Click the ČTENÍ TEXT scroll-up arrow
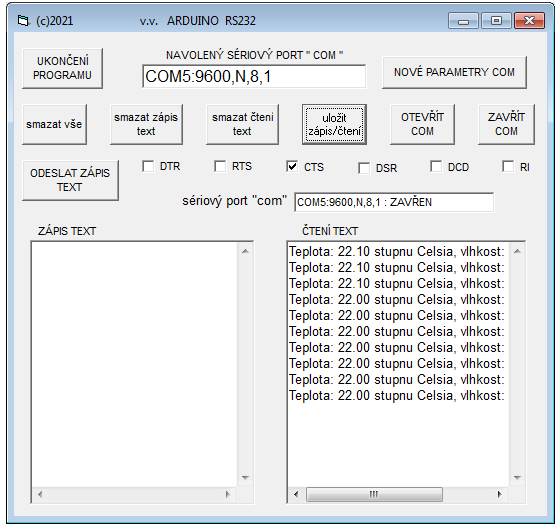The width and height of the screenshot is (560, 529). click(x=517, y=251)
